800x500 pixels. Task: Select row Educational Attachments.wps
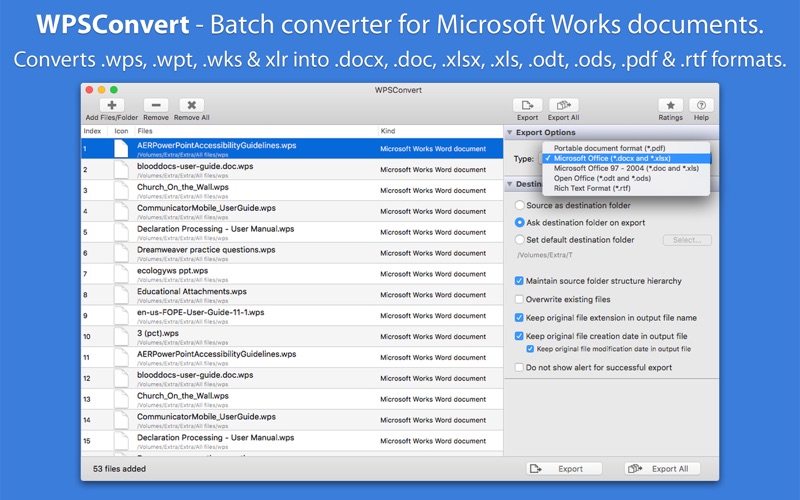point(292,295)
